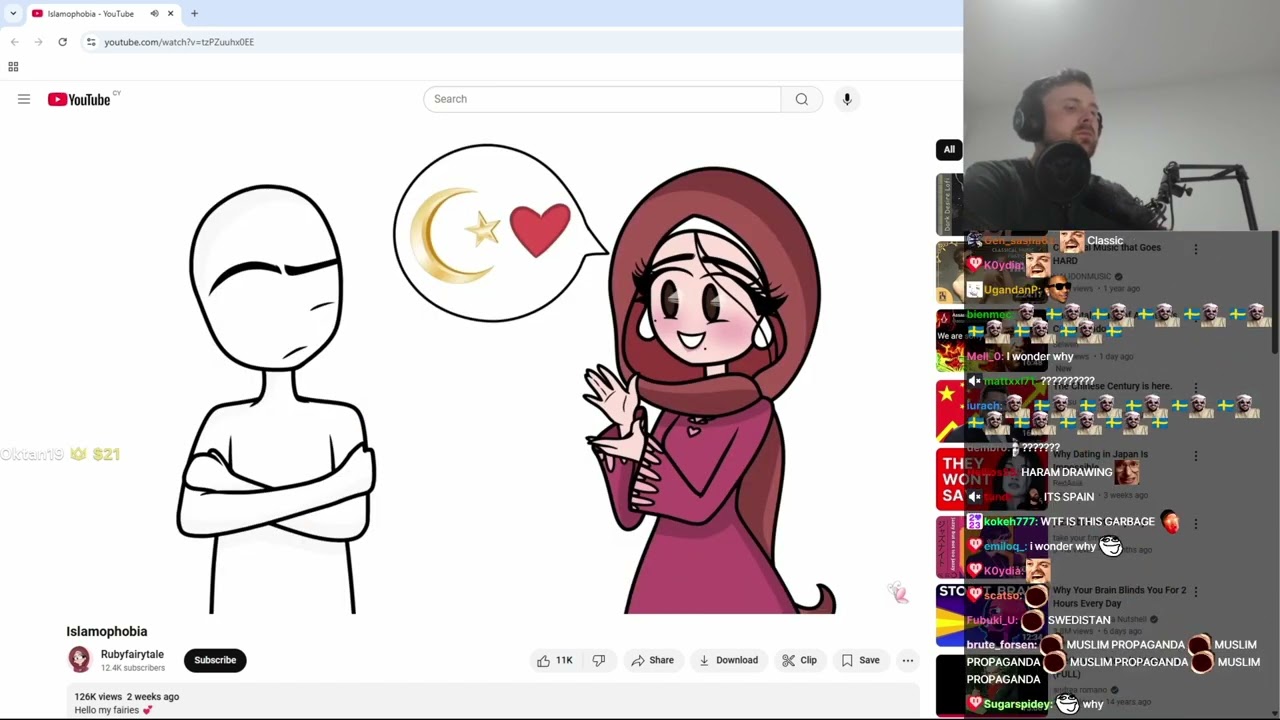This screenshot has height=720, width=1280.
Task: Save the video to a playlist
Action: point(860,660)
